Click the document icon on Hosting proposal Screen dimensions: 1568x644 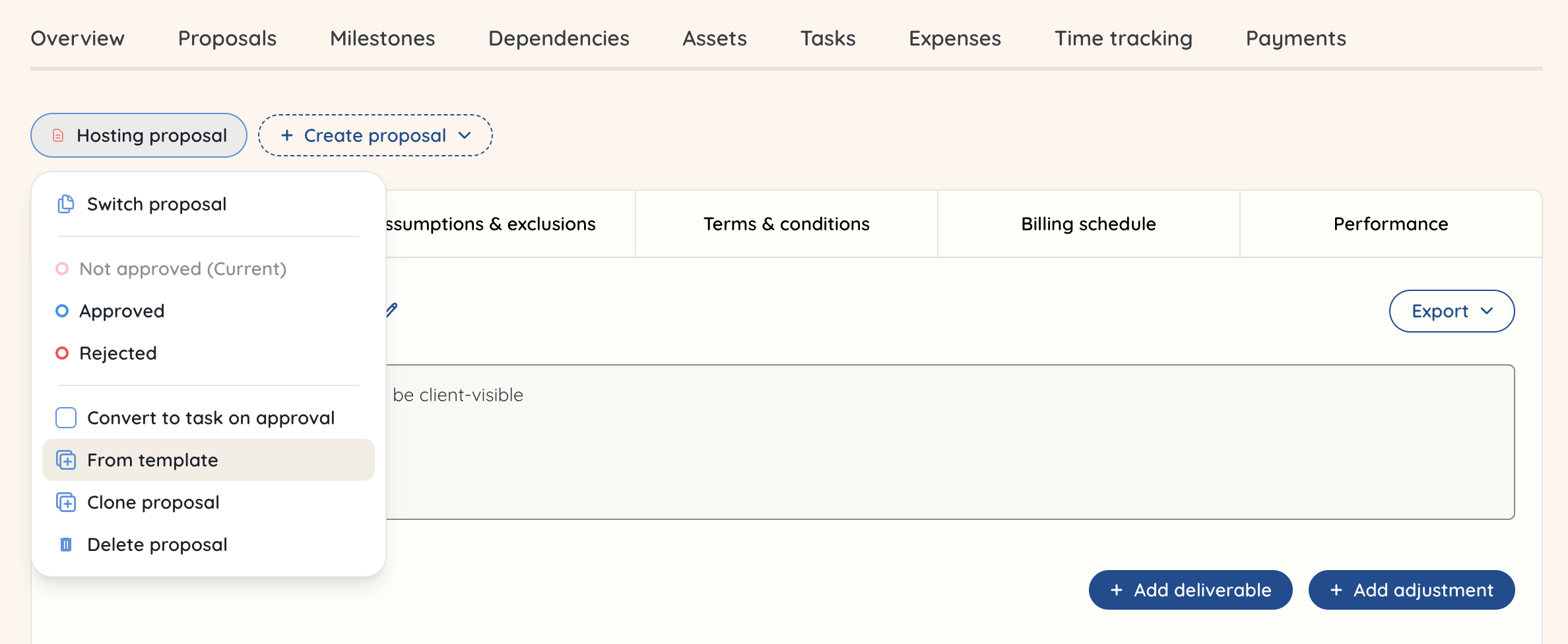tap(58, 135)
